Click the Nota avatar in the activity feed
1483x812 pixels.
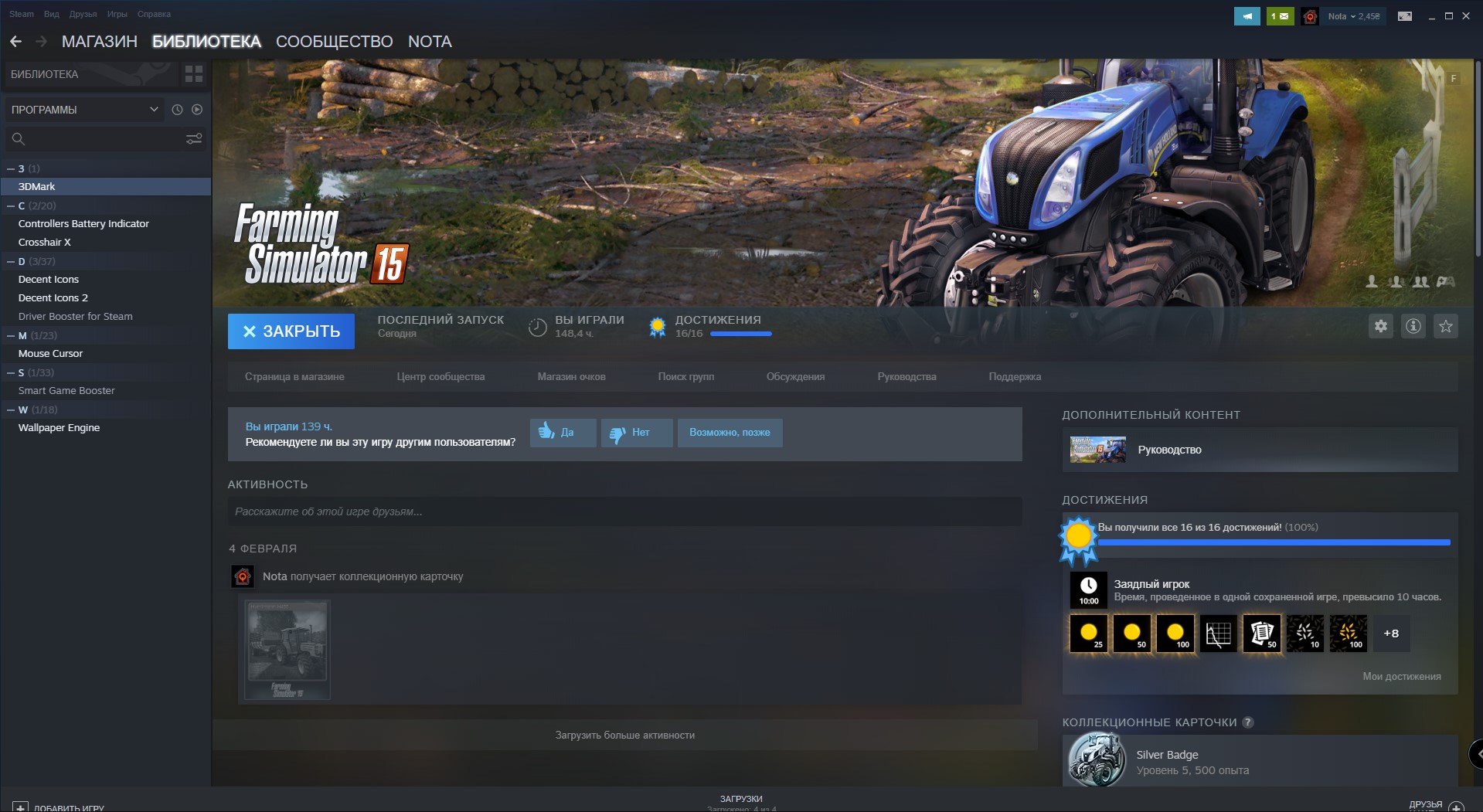[x=243, y=576]
